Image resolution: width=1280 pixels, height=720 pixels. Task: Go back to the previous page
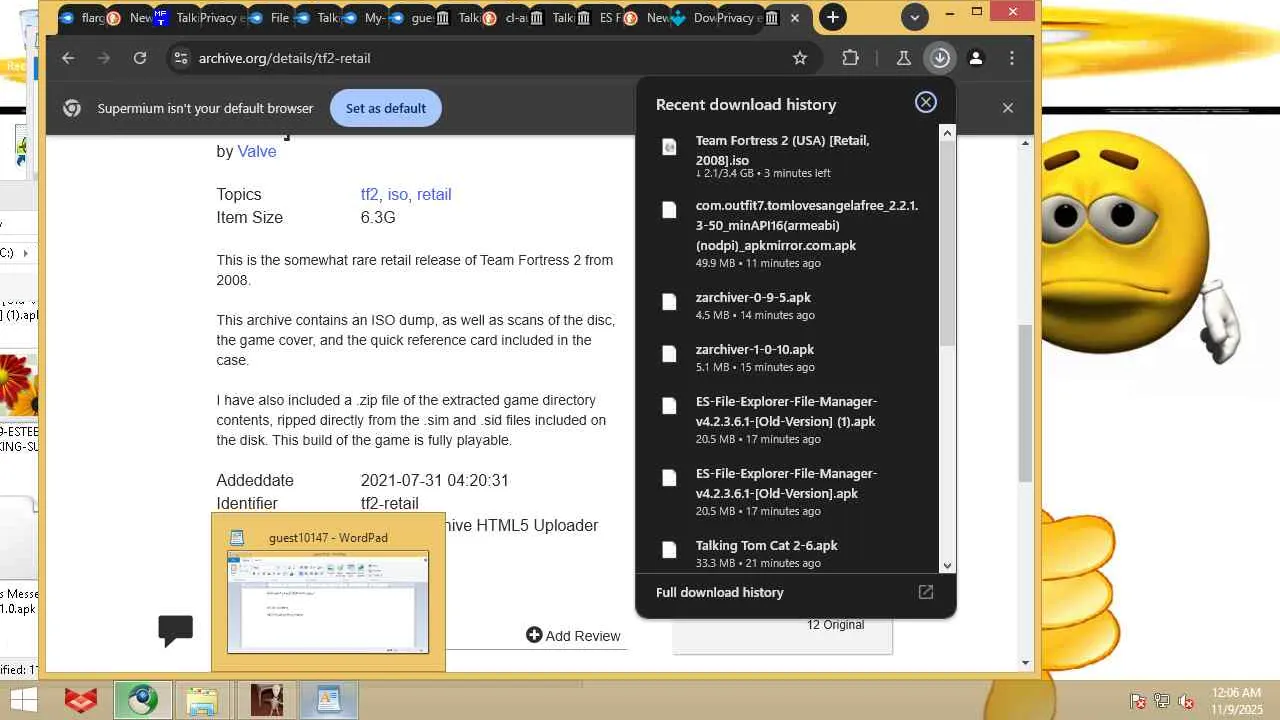tap(68, 58)
